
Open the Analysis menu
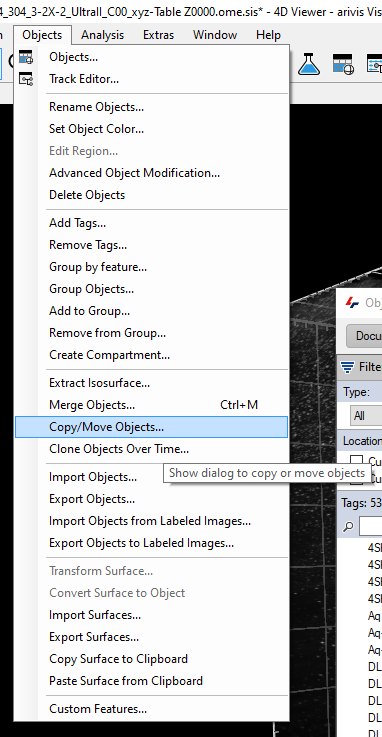click(x=102, y=35)
